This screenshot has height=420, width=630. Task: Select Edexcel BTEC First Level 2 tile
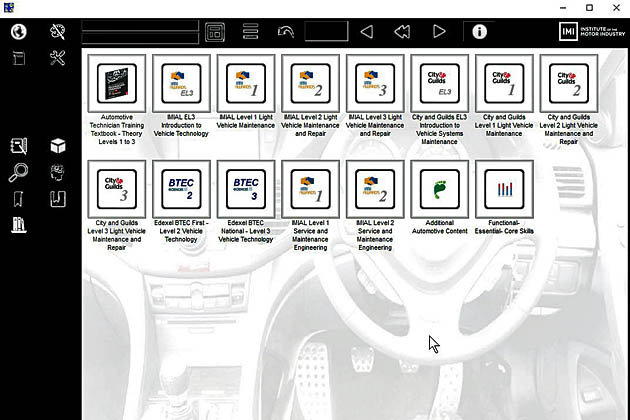tap(181, 189)
